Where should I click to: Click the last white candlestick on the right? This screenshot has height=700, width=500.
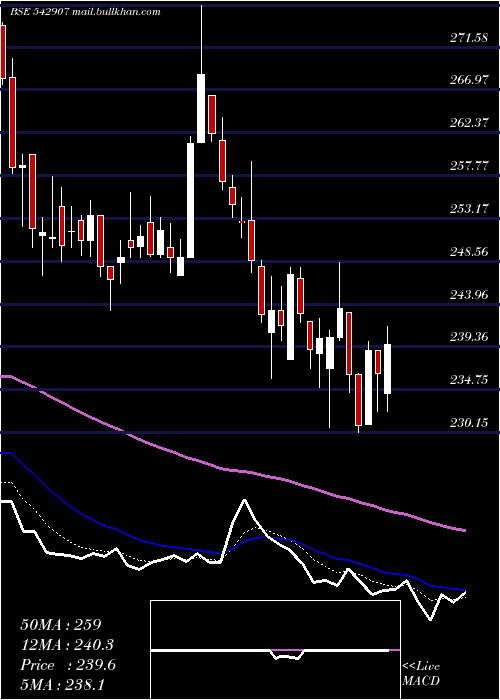[x=388, y=369]
